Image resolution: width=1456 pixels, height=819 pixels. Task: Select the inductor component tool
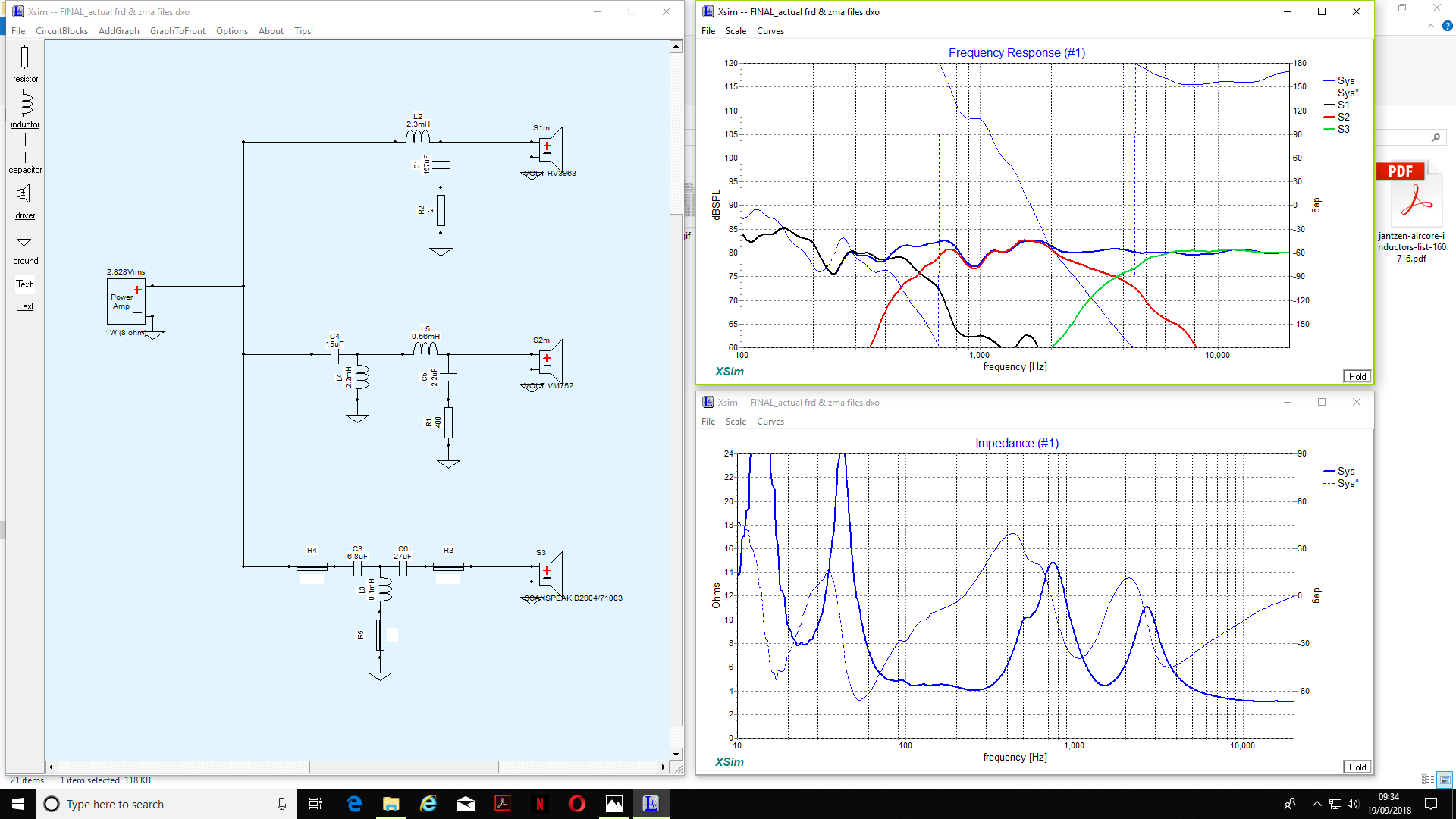point(25,108)
